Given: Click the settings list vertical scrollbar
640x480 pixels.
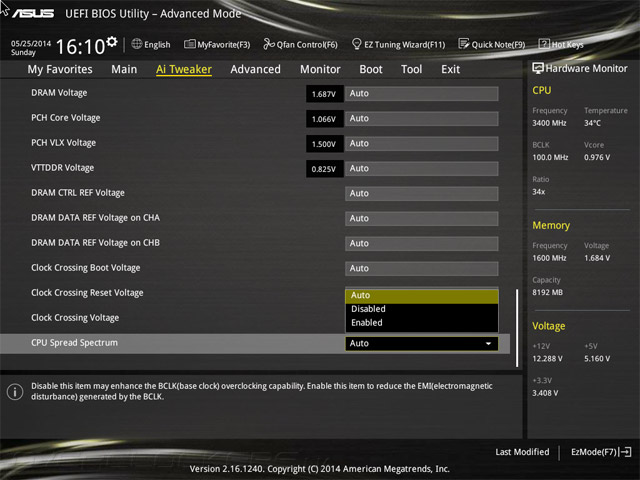Looking at the screenshot, I should [x=517, y=328].
